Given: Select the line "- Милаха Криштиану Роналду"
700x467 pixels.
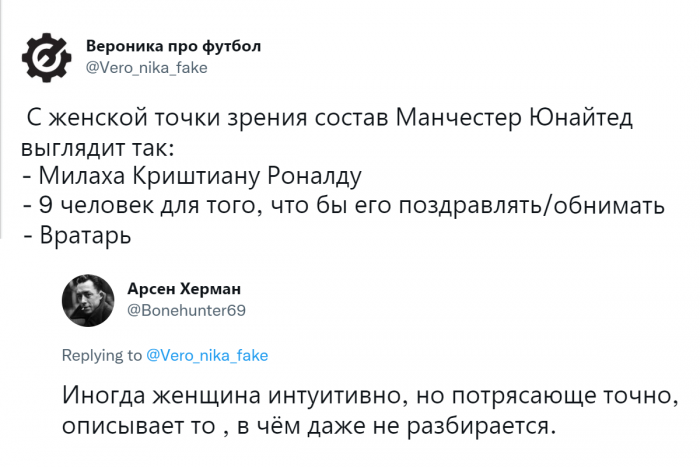Looking at the screenshot, I should [190, 178].
